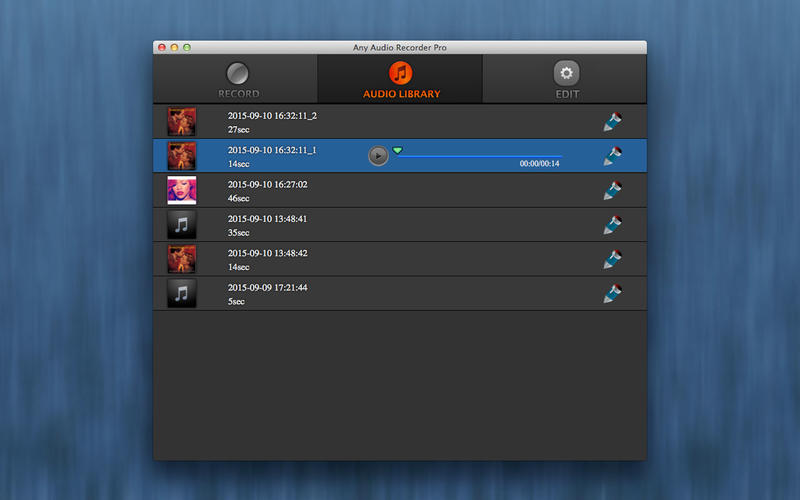Click the 00:00/00:14 time counter
Viewport: 800px width, 500px height.
point(539,164)
